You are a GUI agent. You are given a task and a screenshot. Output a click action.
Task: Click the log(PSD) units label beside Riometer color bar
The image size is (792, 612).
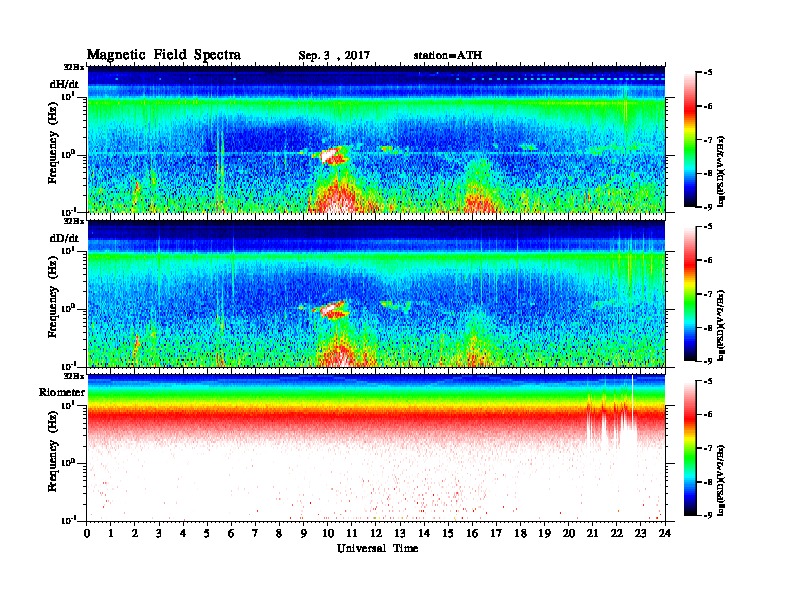click(722, 481)
